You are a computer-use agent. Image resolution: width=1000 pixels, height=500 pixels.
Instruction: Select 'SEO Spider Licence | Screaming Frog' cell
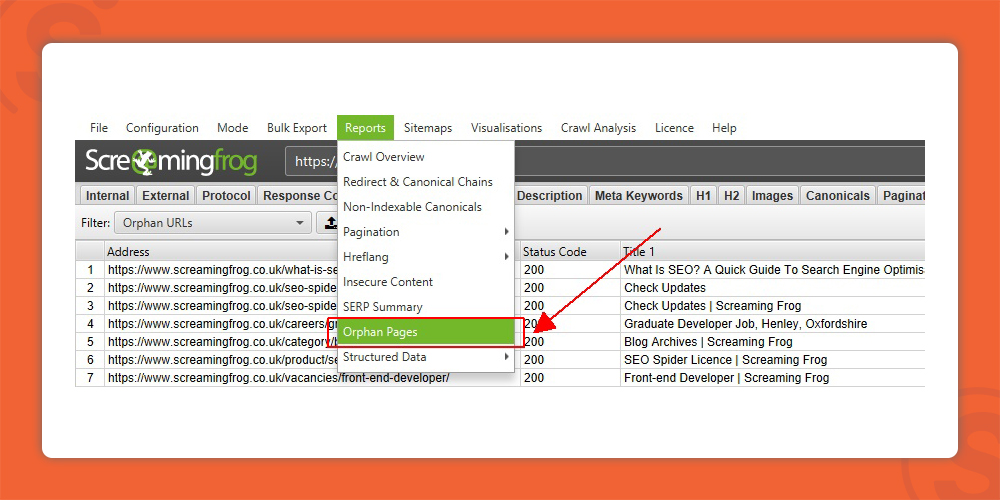(725, 360)
